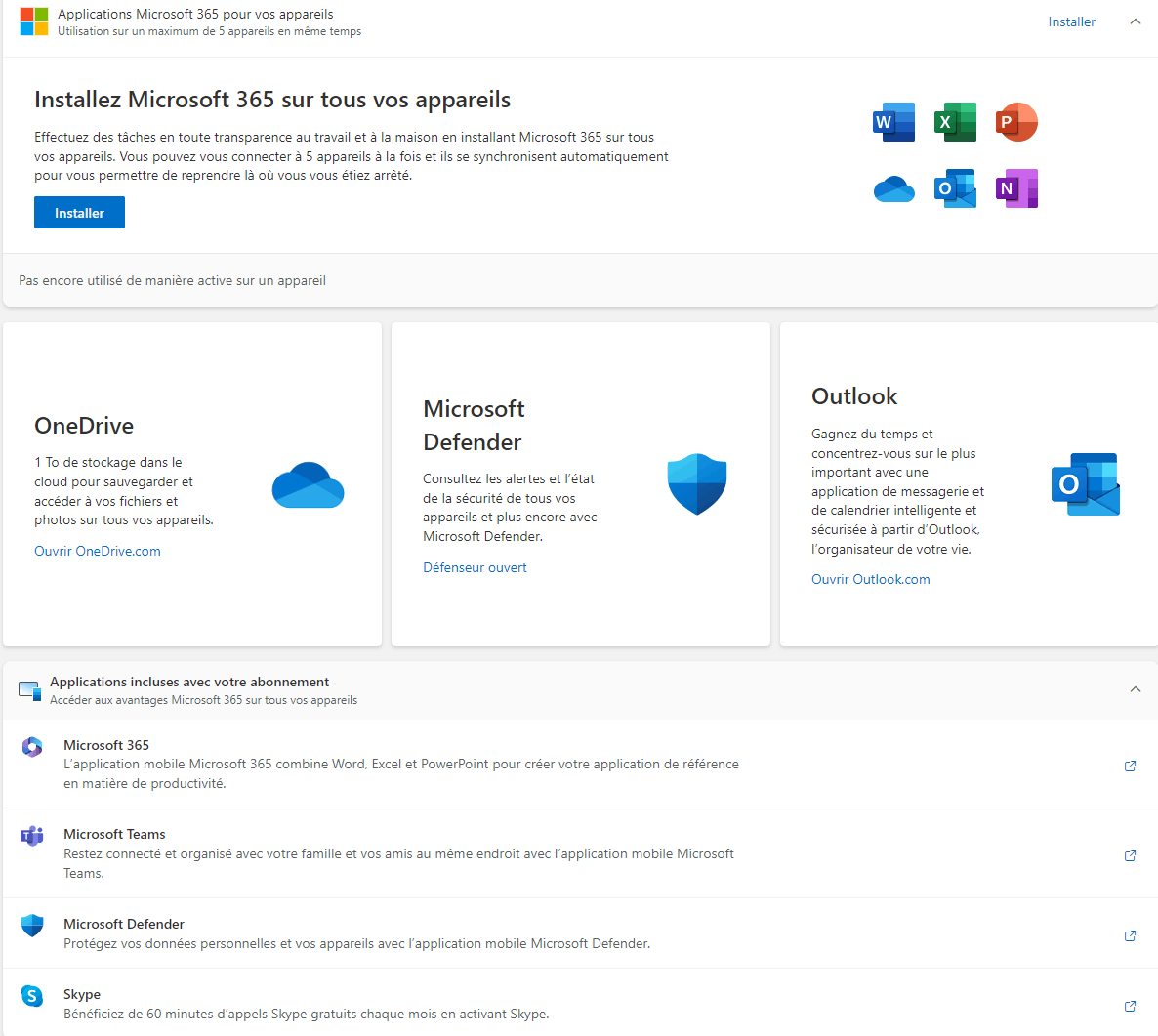The image size is (1158, 1036).
Task: Click the devices icon beside Applications incluses
Action: pyautogui.click(x=29, y=690)
